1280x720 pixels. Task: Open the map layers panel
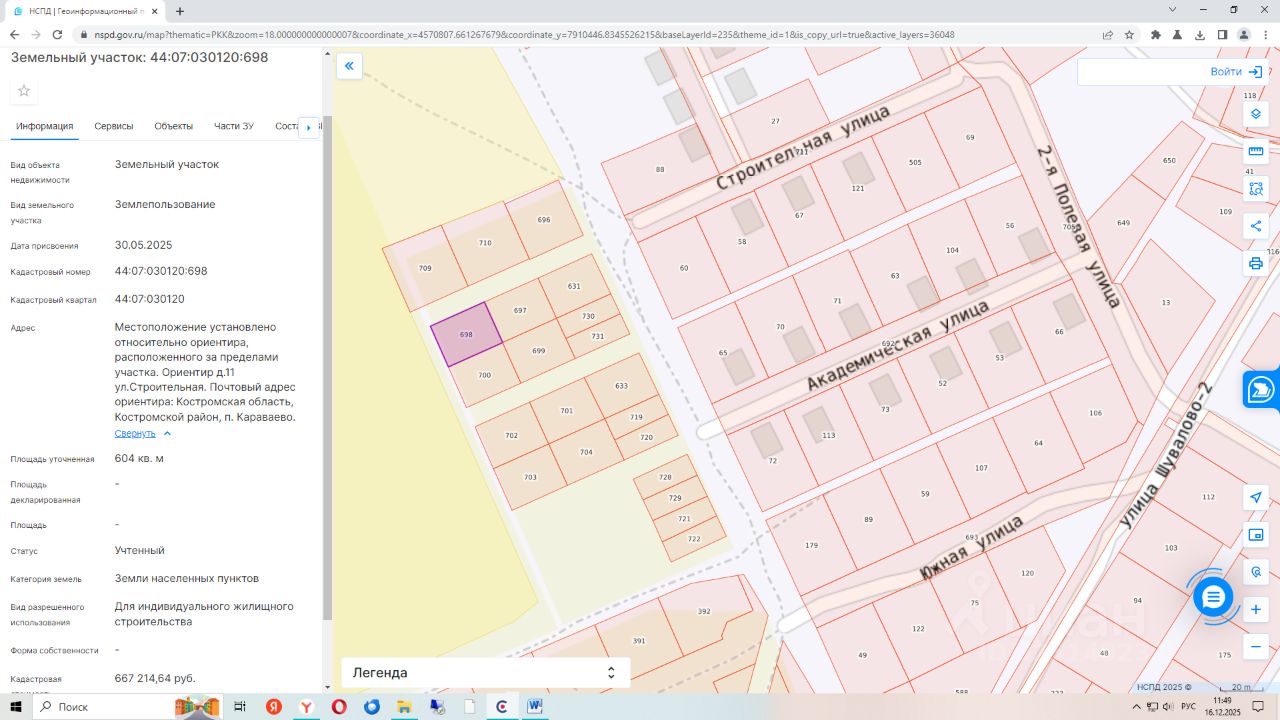pyautogui.click(x=1256, y=114)
